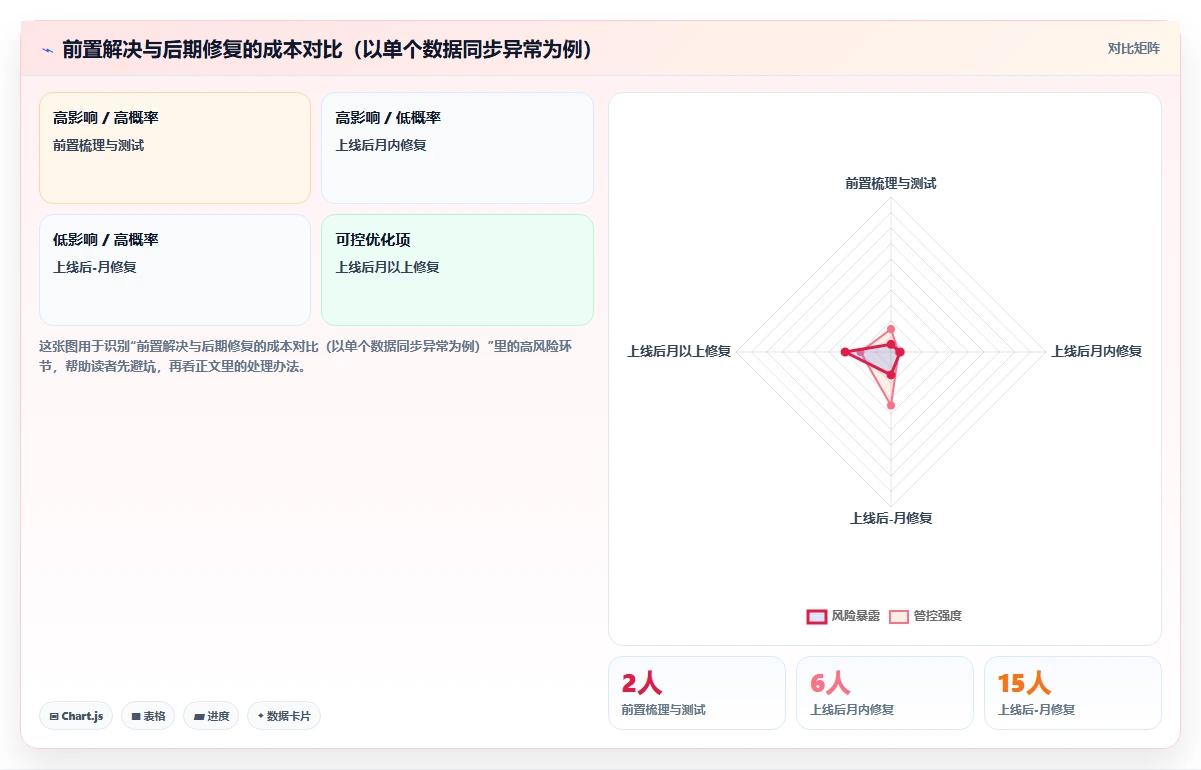Open the 6人 上线后月内修复 stat card

click(885, 693)
